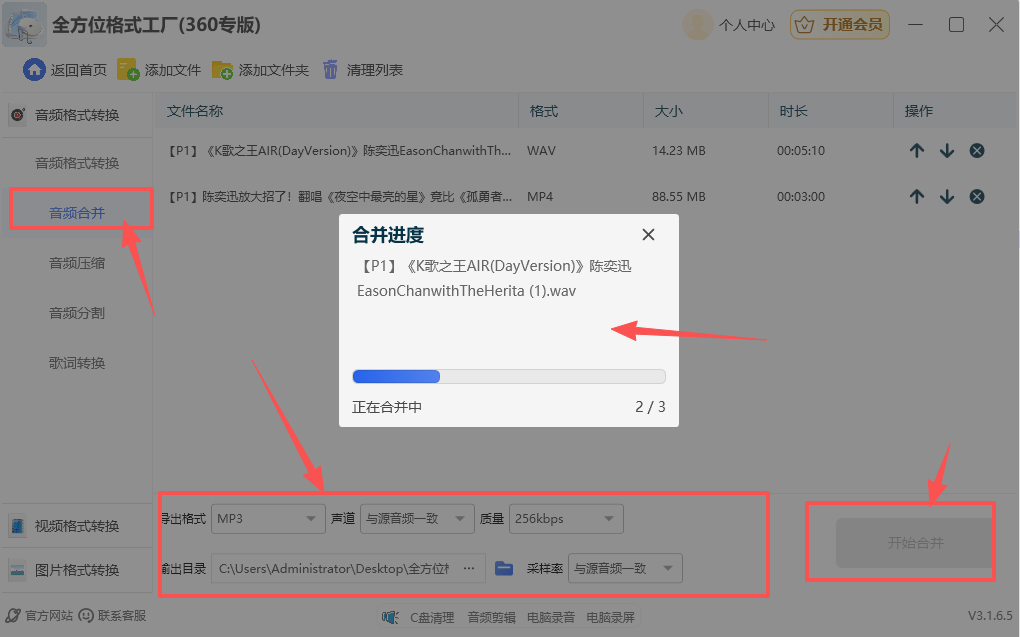Click the merge progress bar in the dialog
The height and width of the screenshot is (637, 1020).
507,375
